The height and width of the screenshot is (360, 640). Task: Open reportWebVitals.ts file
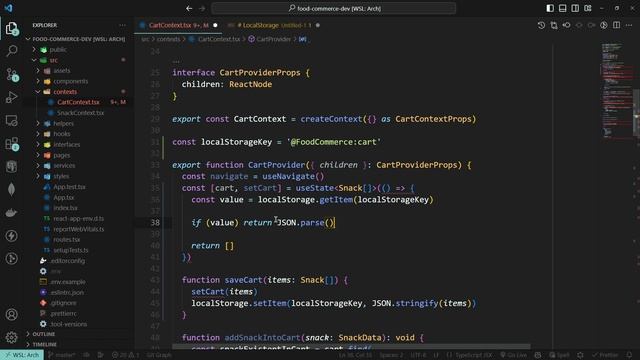point(78,229)
